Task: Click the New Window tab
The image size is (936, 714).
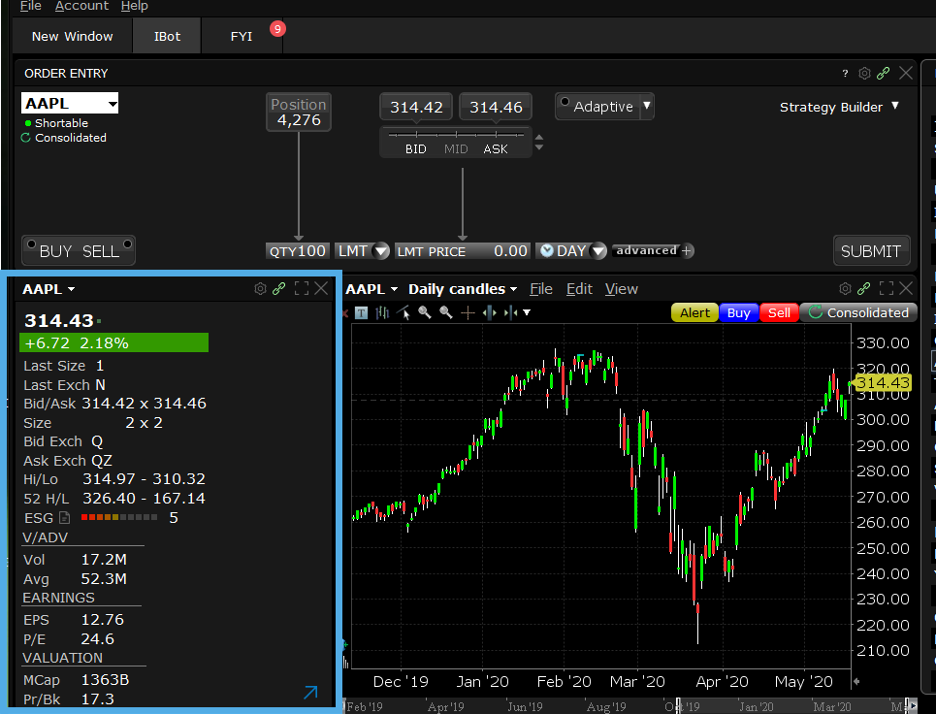Action: (x=72, y=36)
